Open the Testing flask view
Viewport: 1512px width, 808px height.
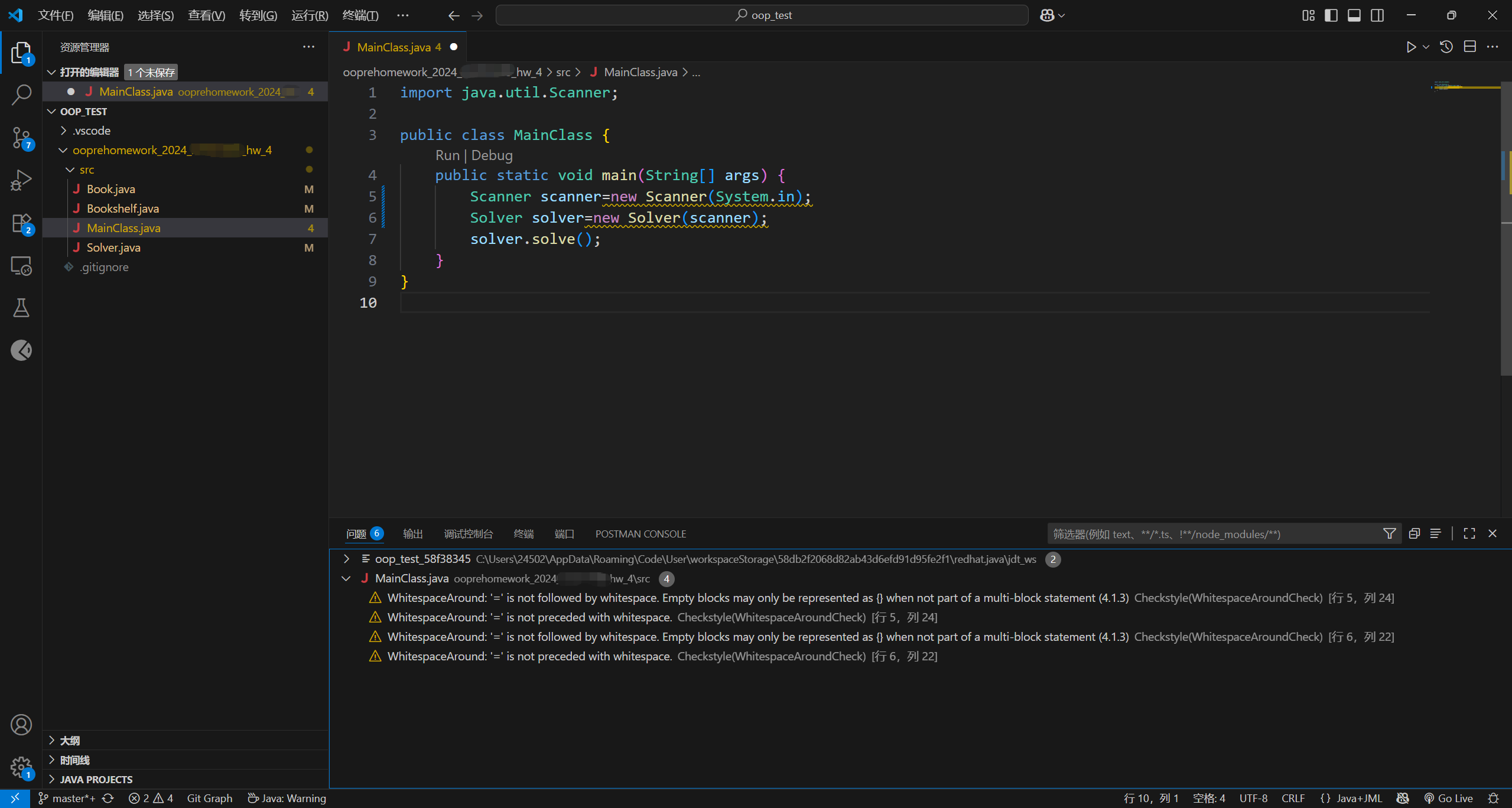click(x=21, y=308)
